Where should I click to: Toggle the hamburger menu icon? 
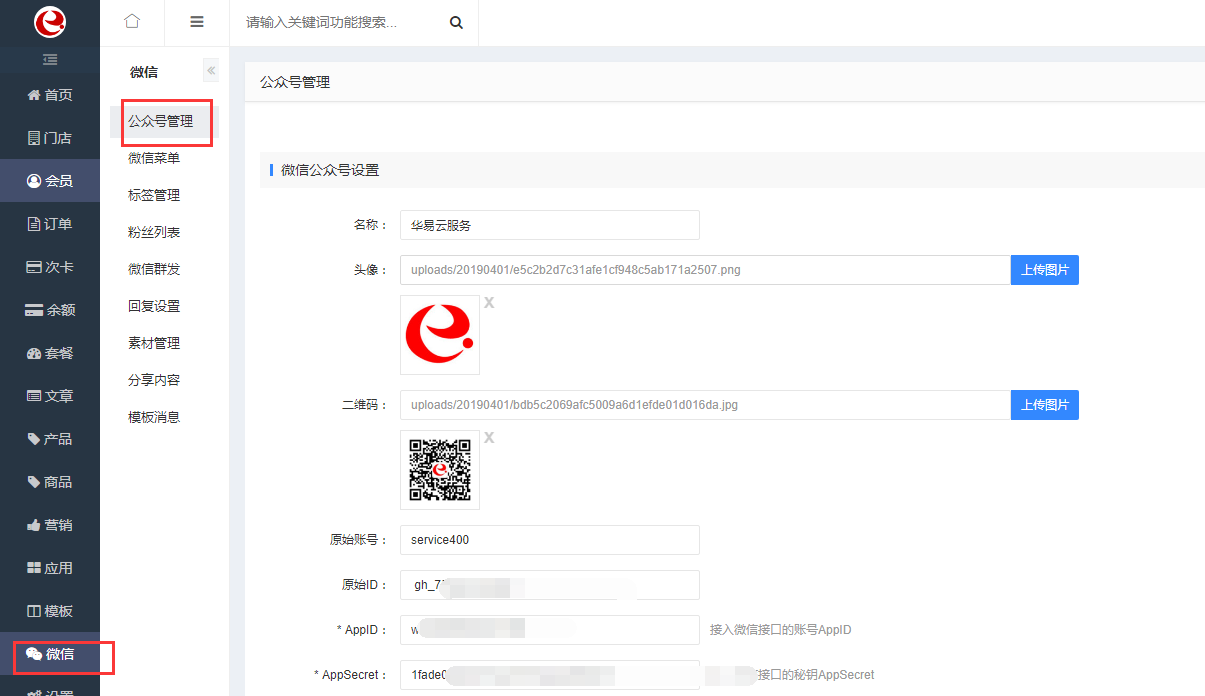pyautogui.click(x=197, y=22)
